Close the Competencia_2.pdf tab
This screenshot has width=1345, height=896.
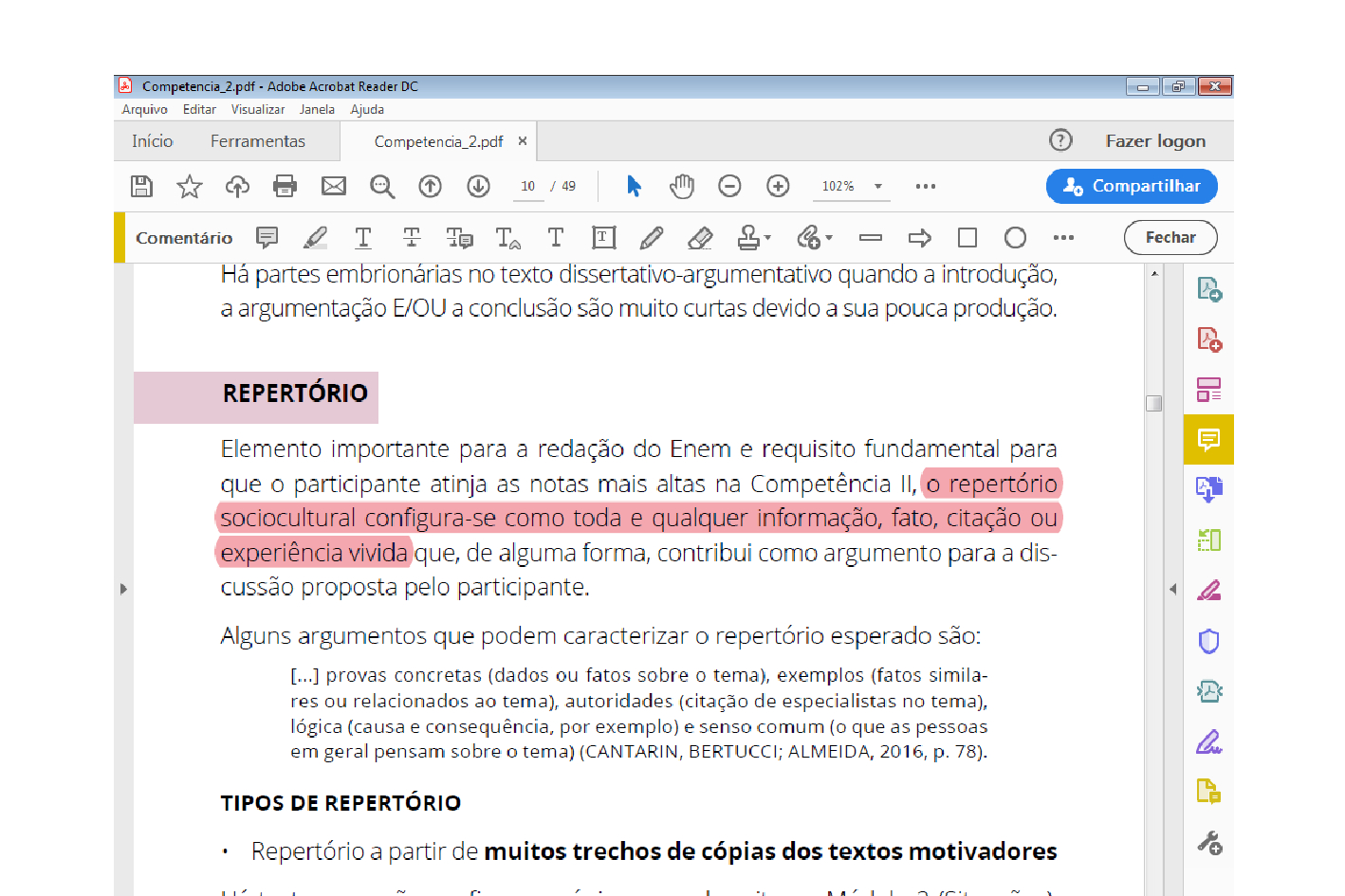pyautogui.click(x=523, y=141)
